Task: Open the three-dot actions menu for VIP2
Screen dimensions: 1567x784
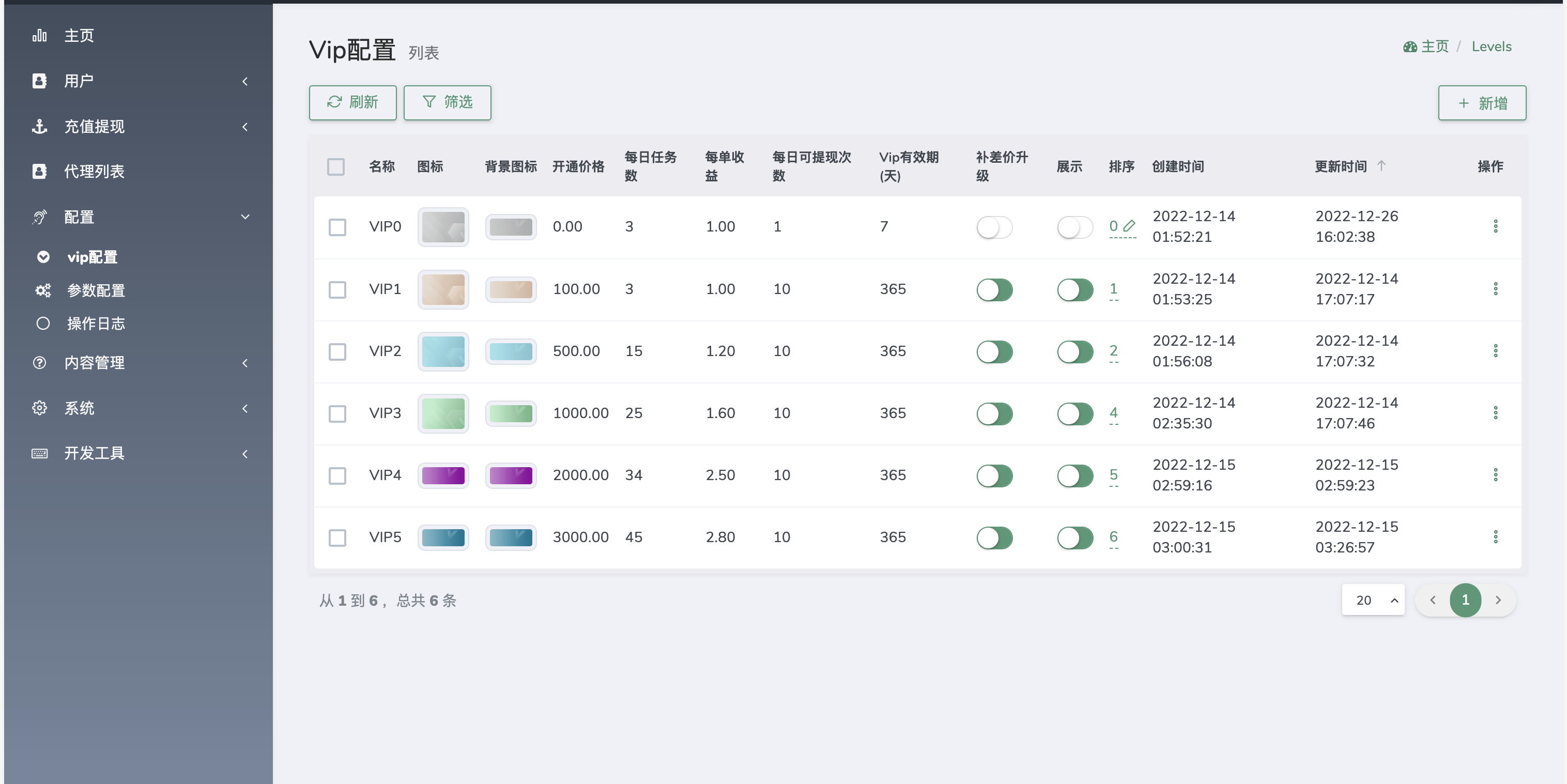Action: [1496, 351]
